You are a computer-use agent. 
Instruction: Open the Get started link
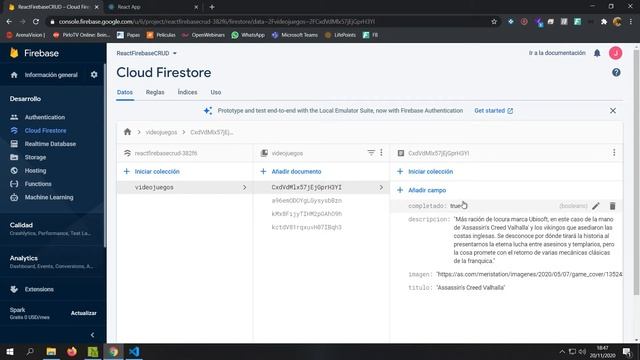pyautogui.click(x=493, y=111)
